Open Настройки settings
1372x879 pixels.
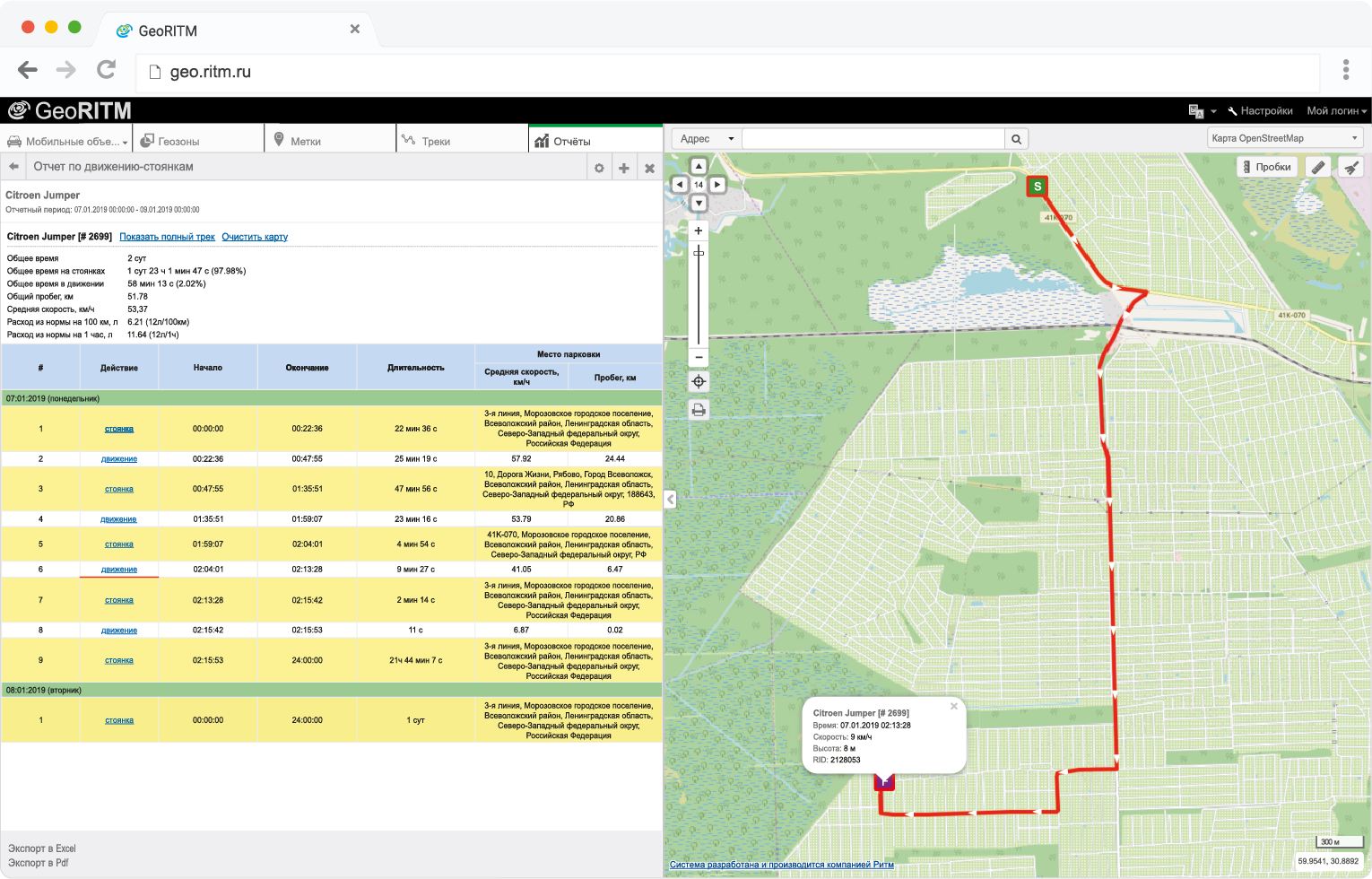tap(1260, 111)
